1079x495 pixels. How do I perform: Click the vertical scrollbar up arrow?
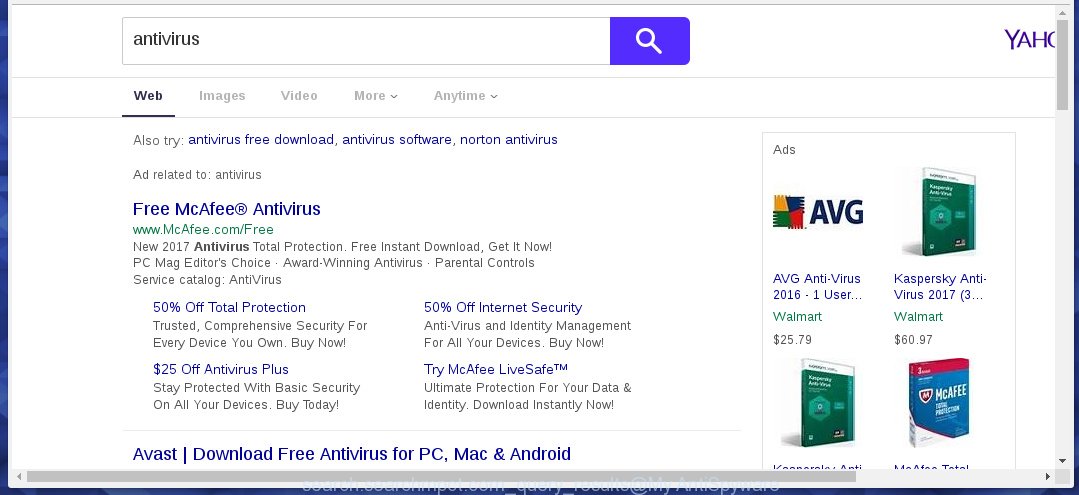point(1062,14)
